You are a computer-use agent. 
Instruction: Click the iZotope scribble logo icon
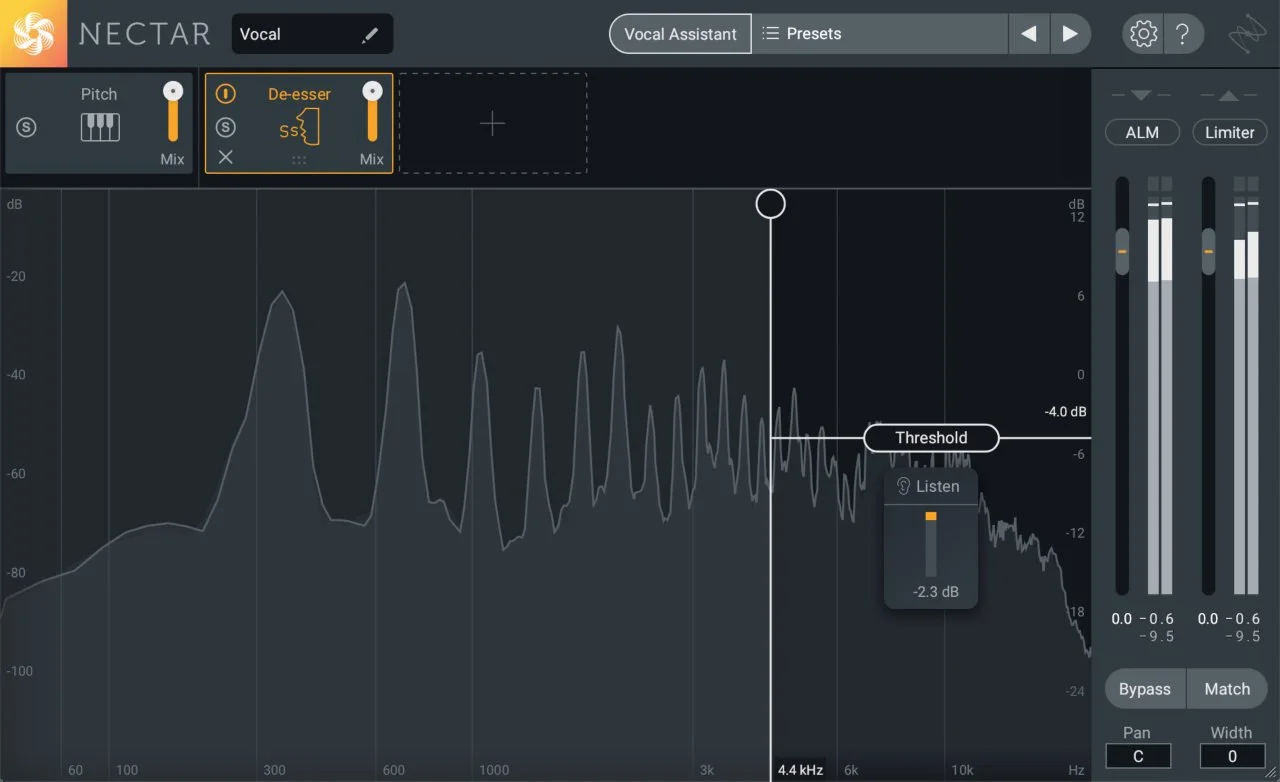[1246, 34]
